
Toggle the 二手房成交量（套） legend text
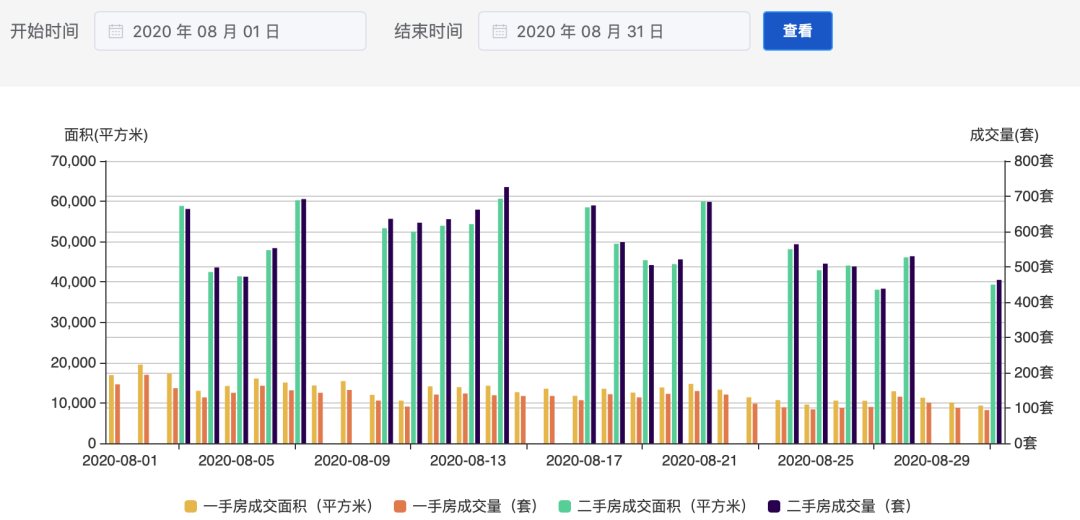pyautogui.click(x=849, y=506)
